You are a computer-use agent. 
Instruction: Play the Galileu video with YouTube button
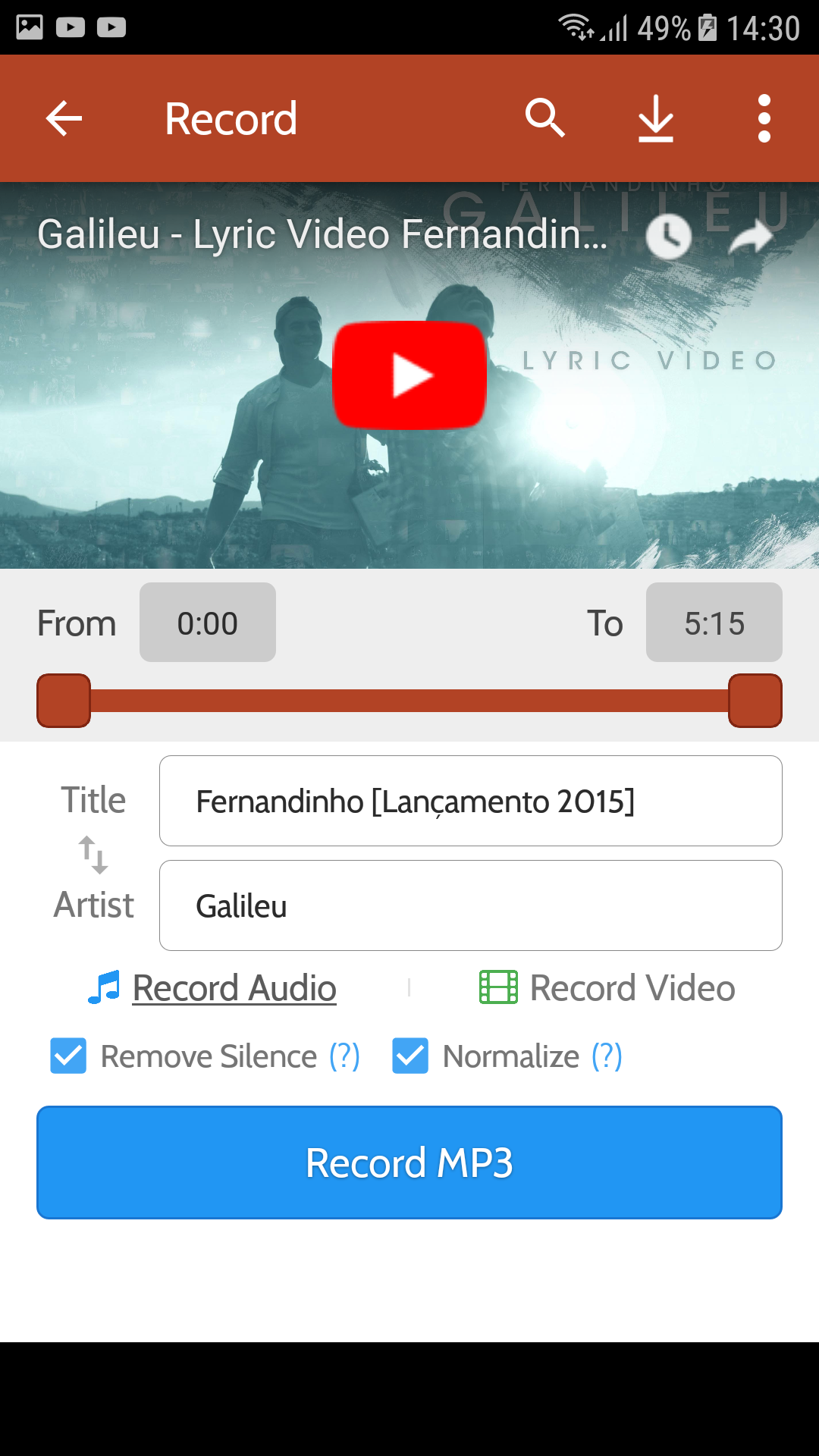coord(409,375)
